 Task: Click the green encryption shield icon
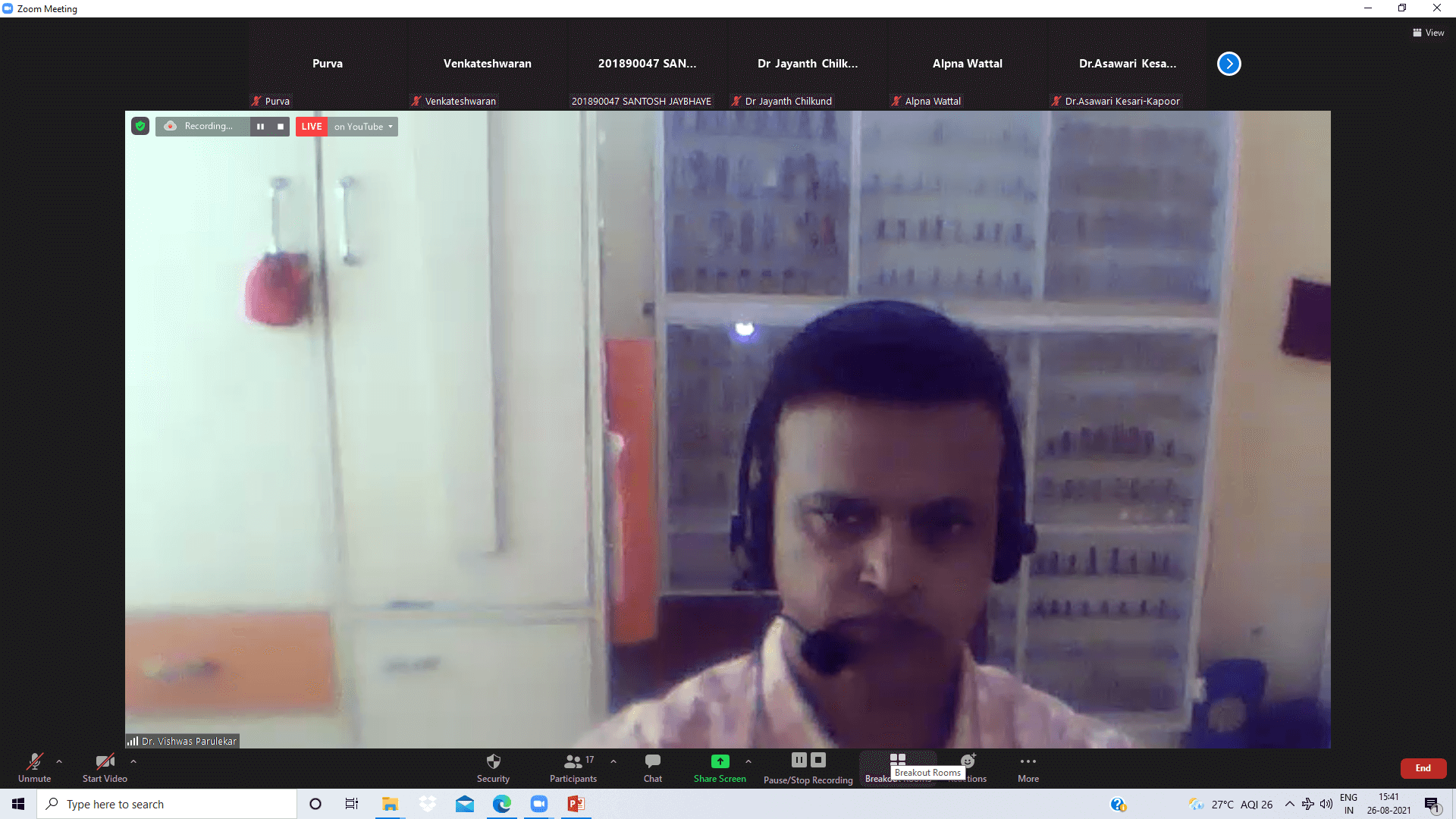tap(140, 126)
